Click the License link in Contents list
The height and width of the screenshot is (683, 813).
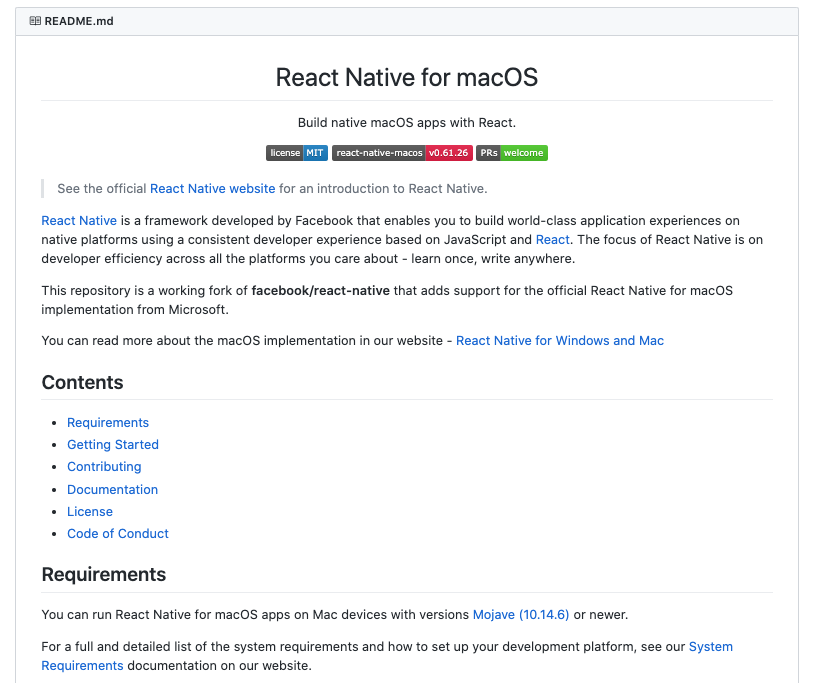point(90,511)
